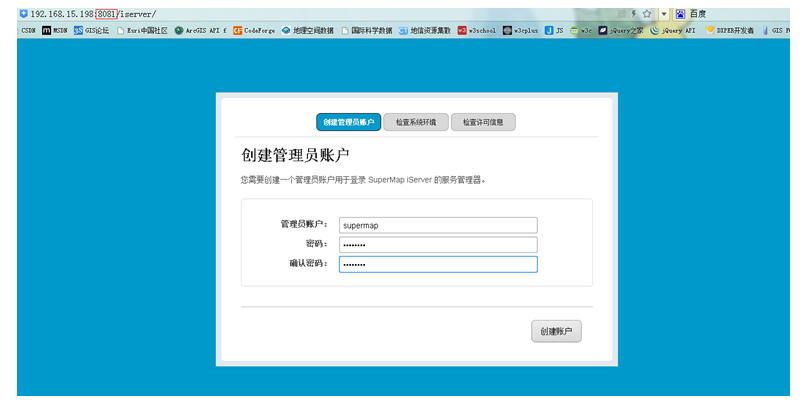The image size is (805, 420).
Task: Click the 密码 password field
Action: [x=438, y=244]
